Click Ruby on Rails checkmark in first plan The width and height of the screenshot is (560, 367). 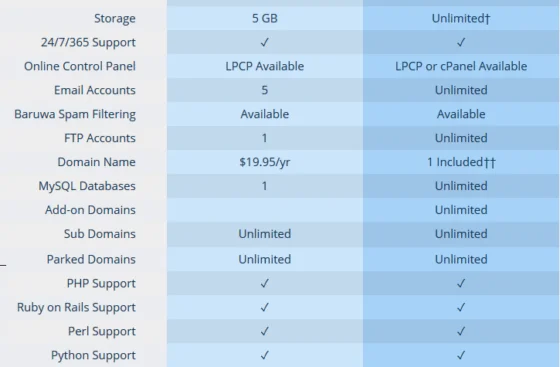265,307
